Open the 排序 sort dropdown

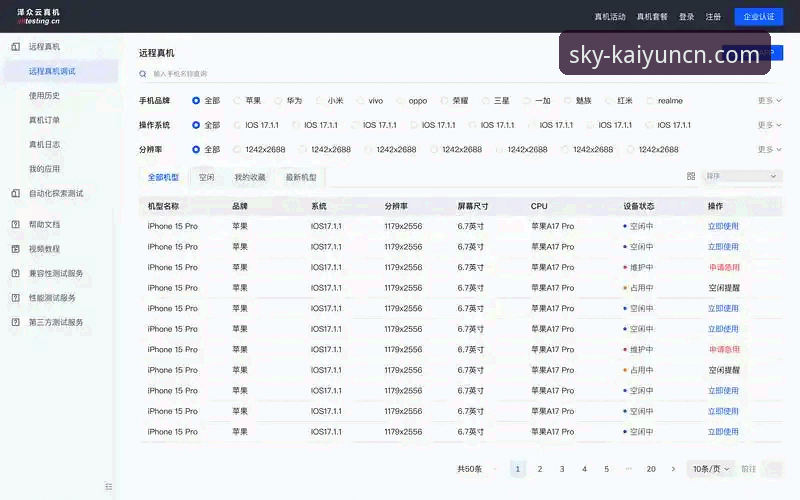741,176
